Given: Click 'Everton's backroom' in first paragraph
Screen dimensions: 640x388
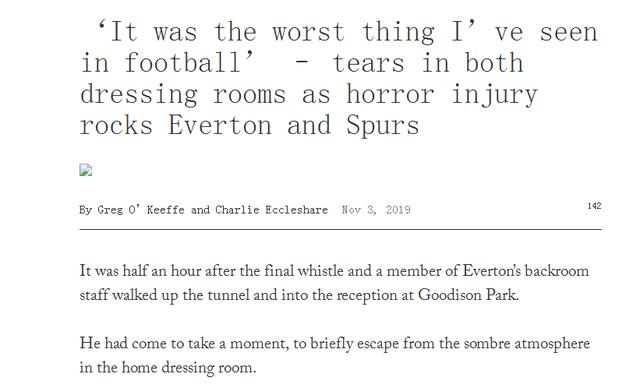Looking at the screenshot, I should point(526,271).
